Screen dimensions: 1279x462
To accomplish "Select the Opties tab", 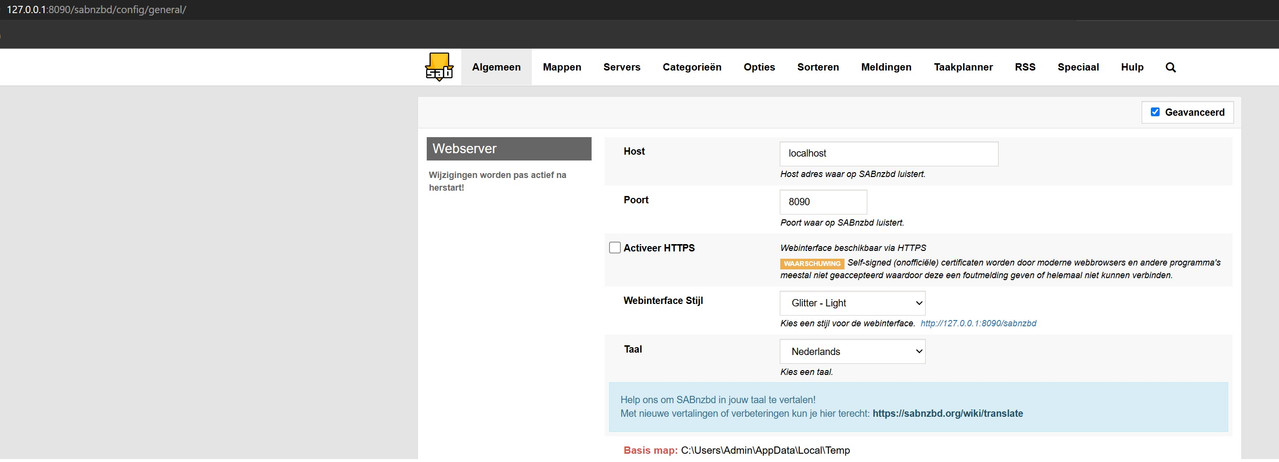I will coord(759,67).
